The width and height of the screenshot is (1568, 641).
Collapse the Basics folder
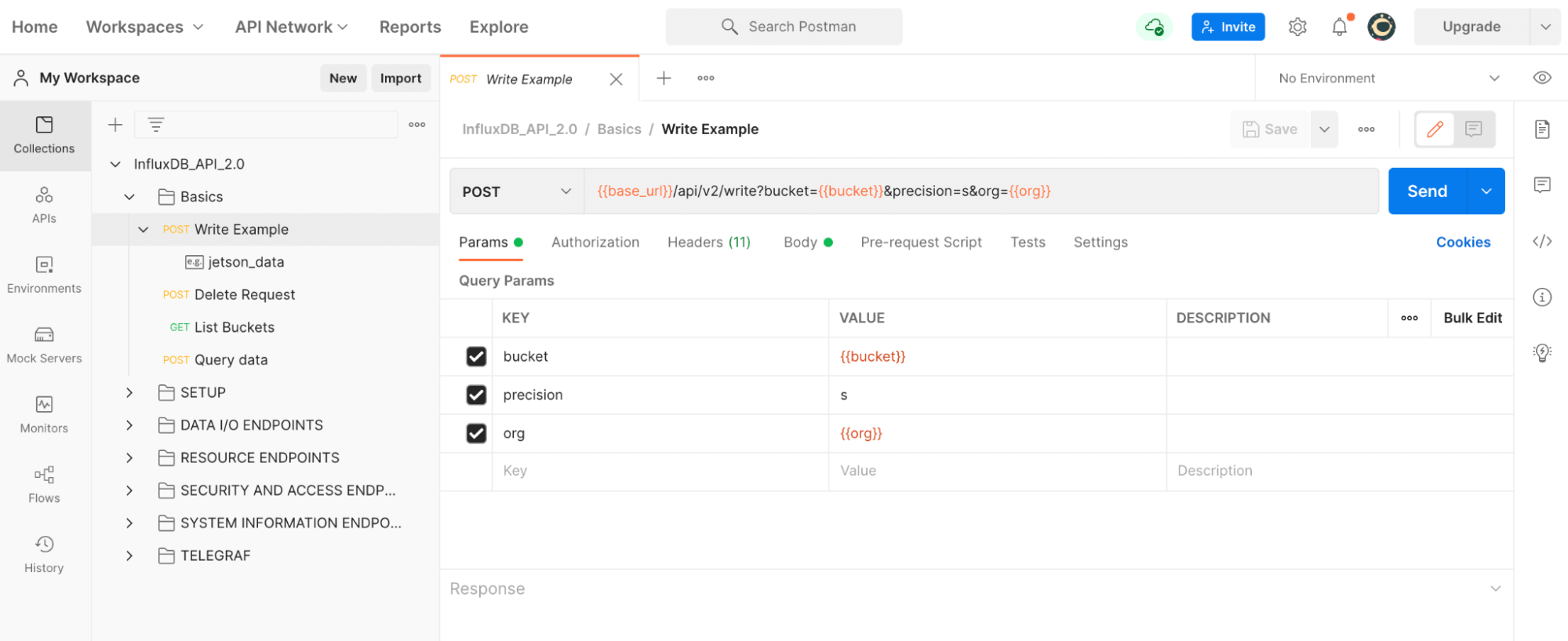129,197
